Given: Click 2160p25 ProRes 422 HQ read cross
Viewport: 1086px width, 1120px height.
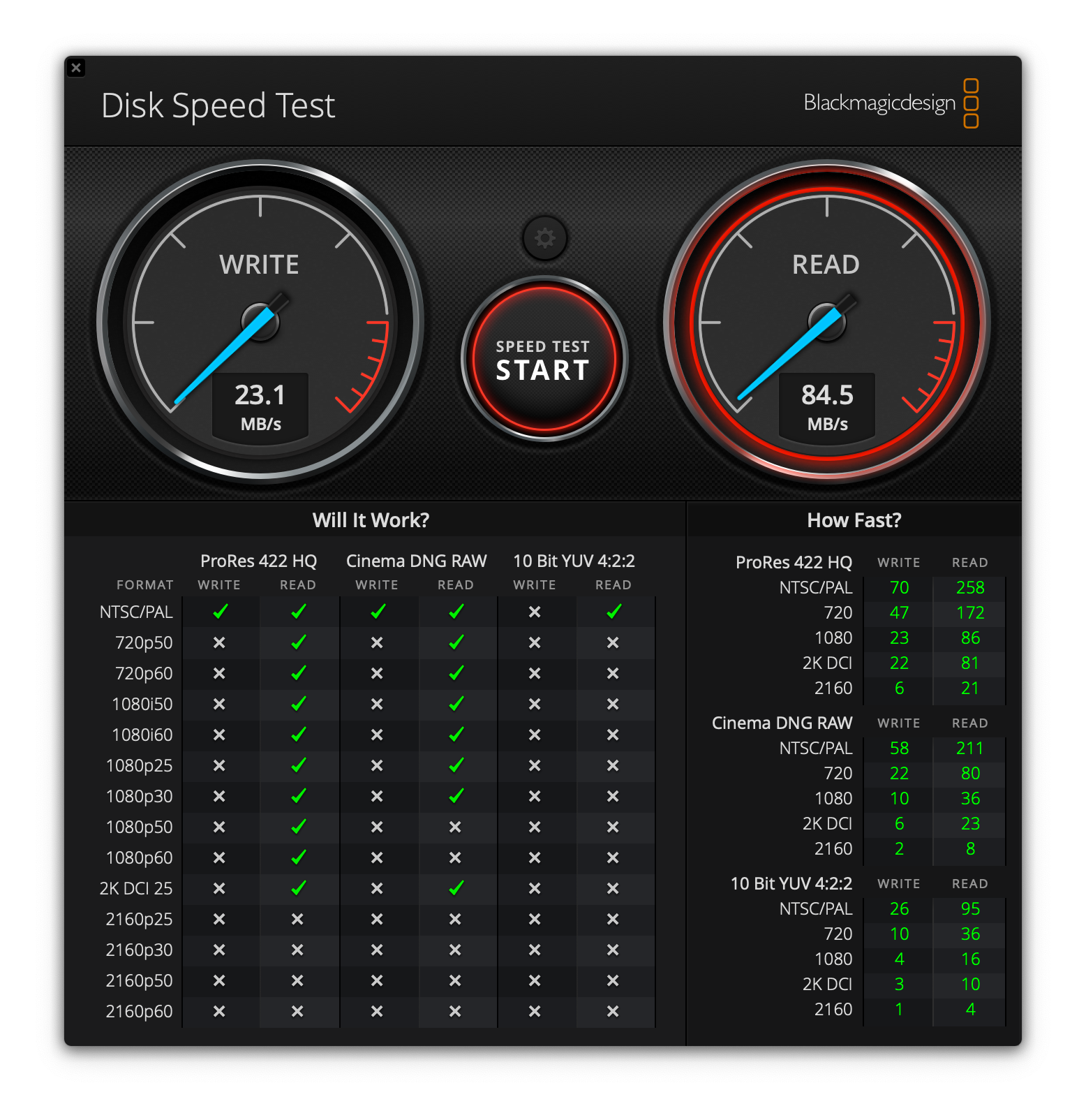Looking at the screenshot, I should pos(297,919).
